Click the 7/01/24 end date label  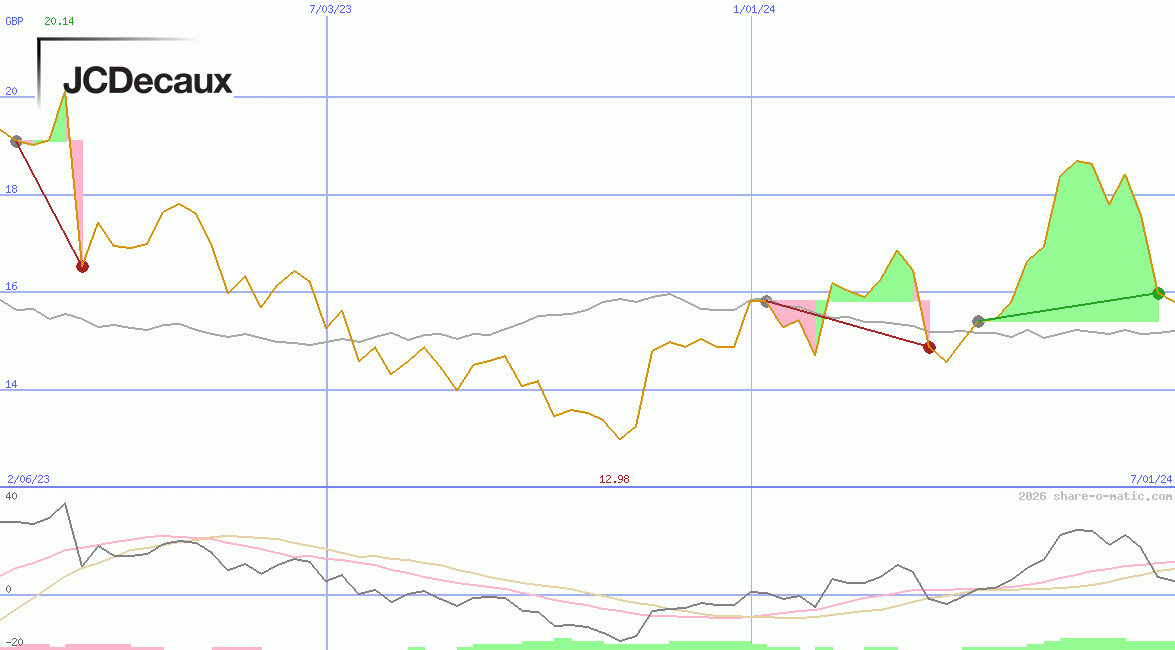pos(1150,480)
